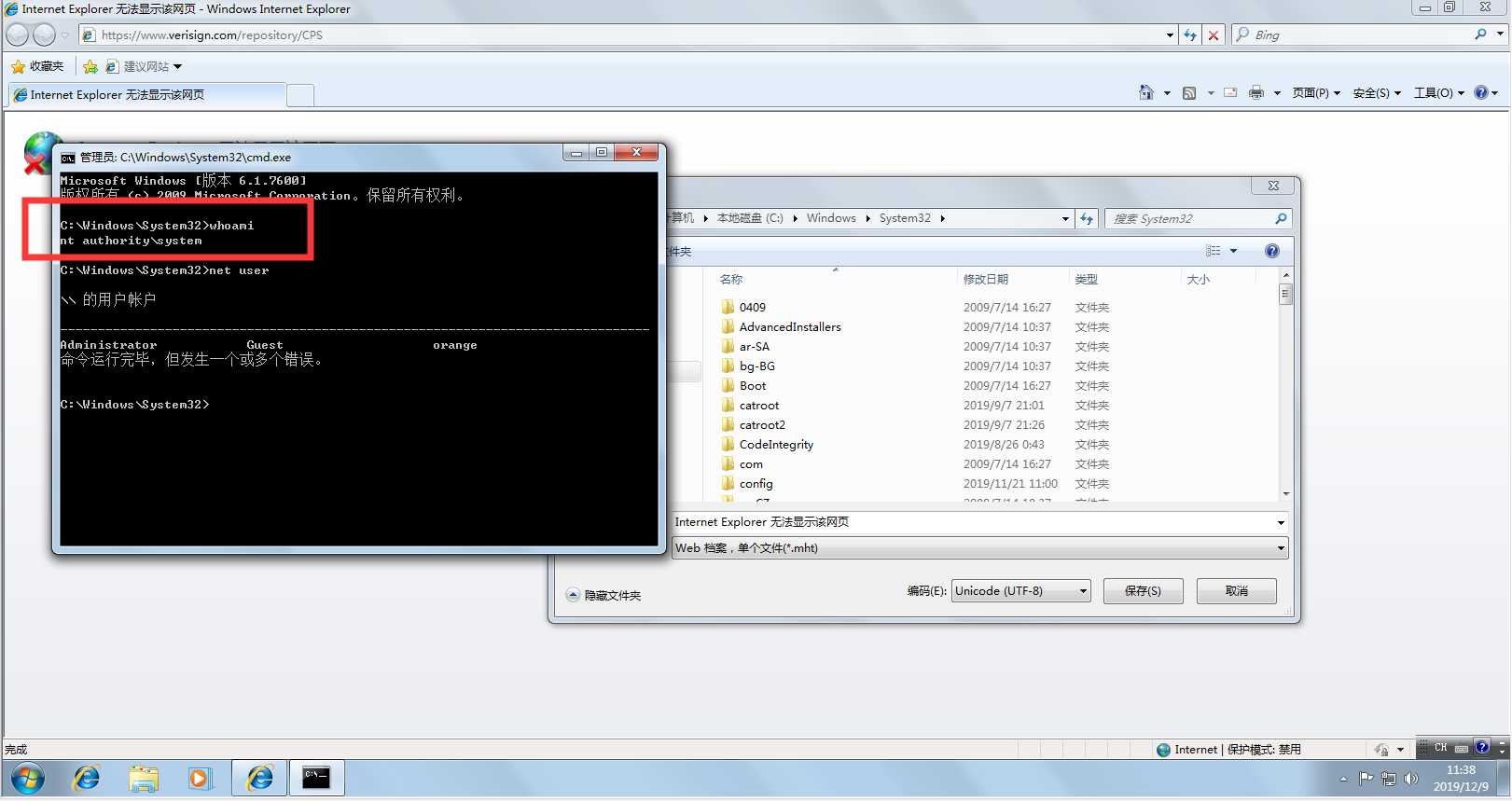Click the Refresh icon beside address bar
Screen dimensions: 1512x801
tap(1190, 35)
